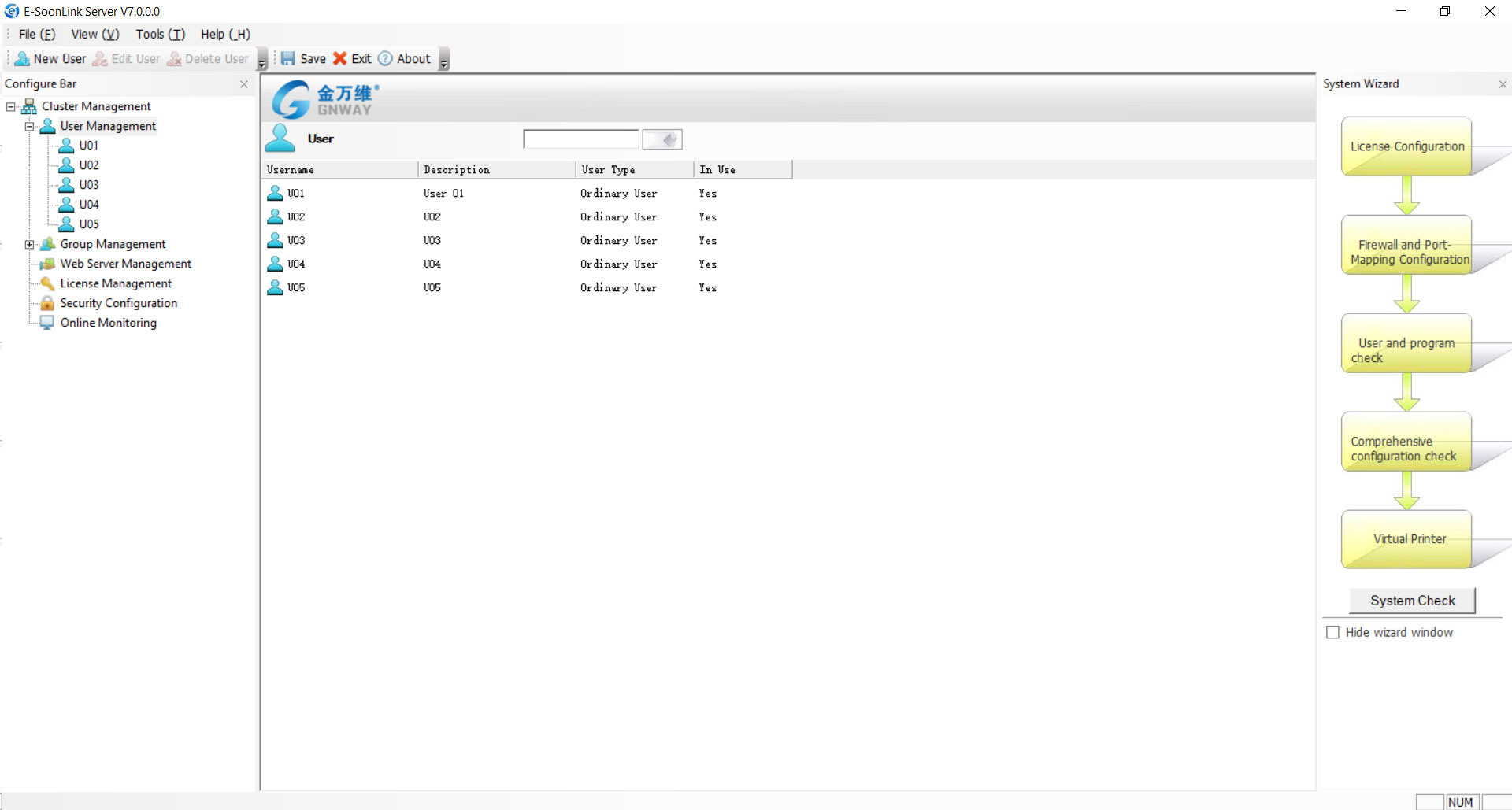Open the File menu
The image size is (1512, 810).
pos(37,34)
